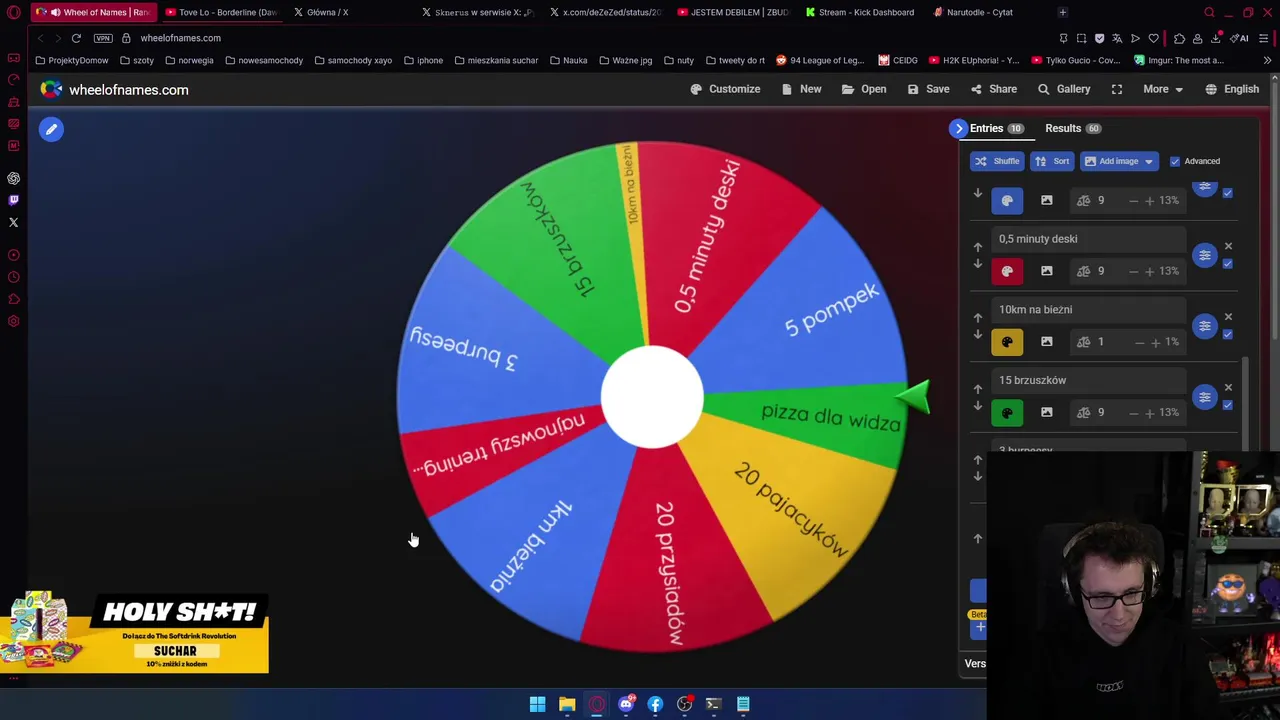Edit the 0,5 minuty deski entry field
Screen dimensions: 1280x720
(1088, 239)
